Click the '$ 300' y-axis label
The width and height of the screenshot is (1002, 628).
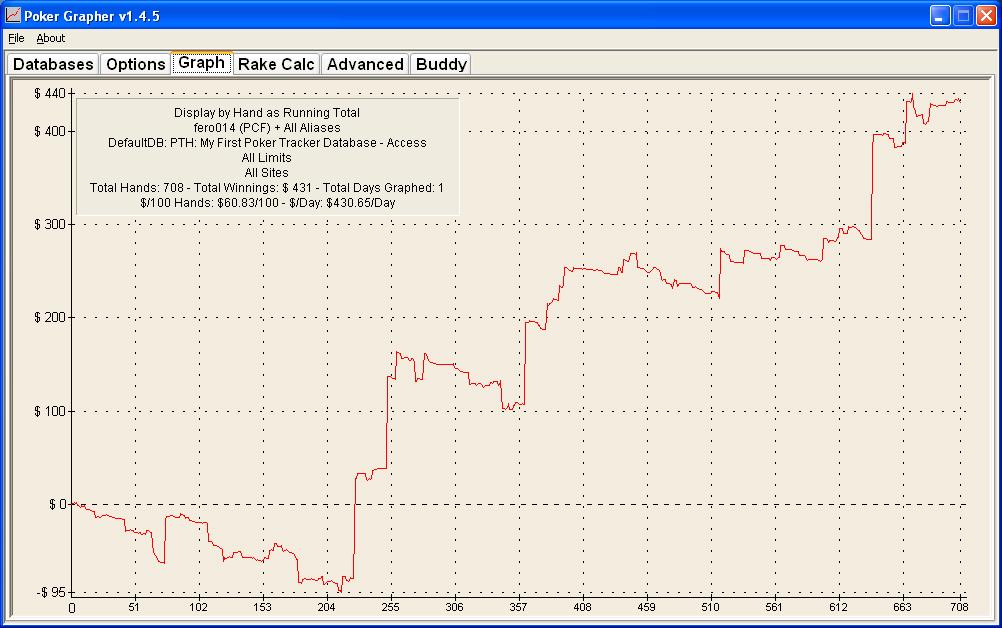[x=50, y=225]
